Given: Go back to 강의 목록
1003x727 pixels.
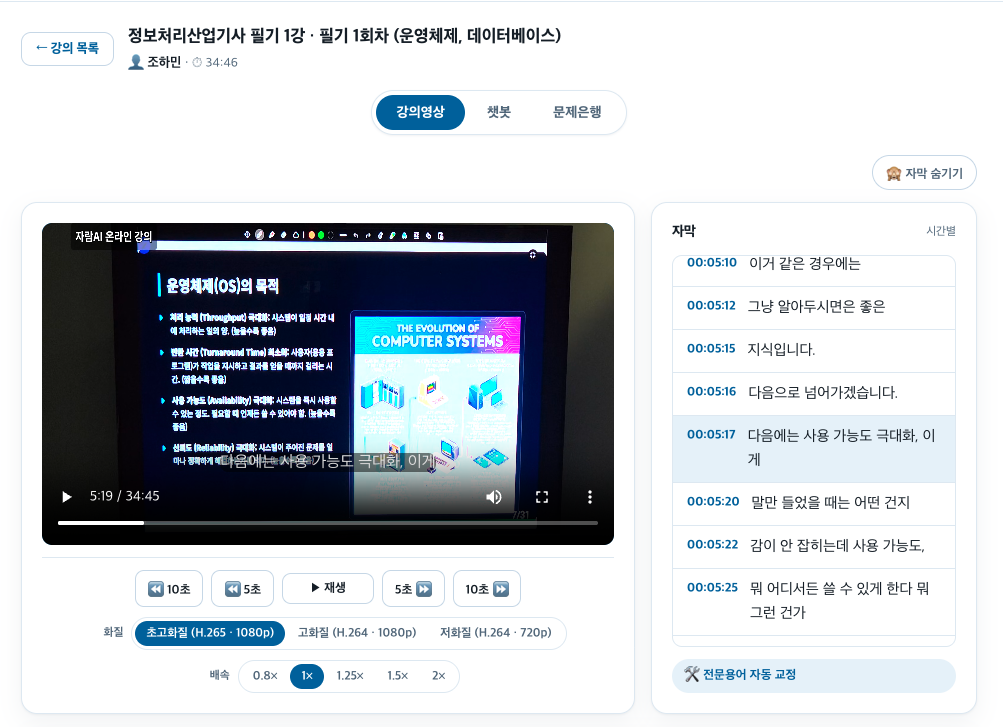Looking at the screenshot, I should [67, 49].
